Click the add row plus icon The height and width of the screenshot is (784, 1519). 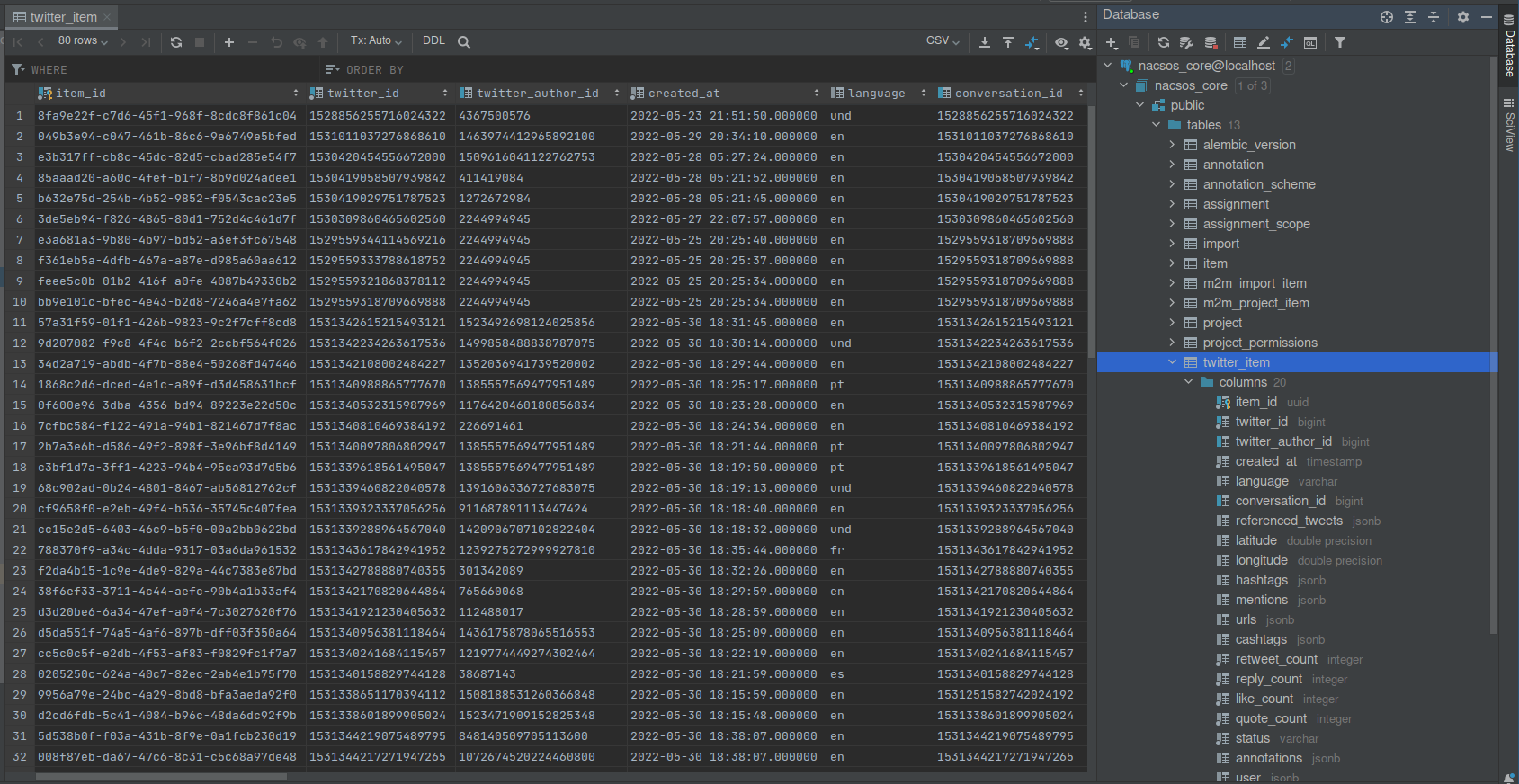(229, 42)
